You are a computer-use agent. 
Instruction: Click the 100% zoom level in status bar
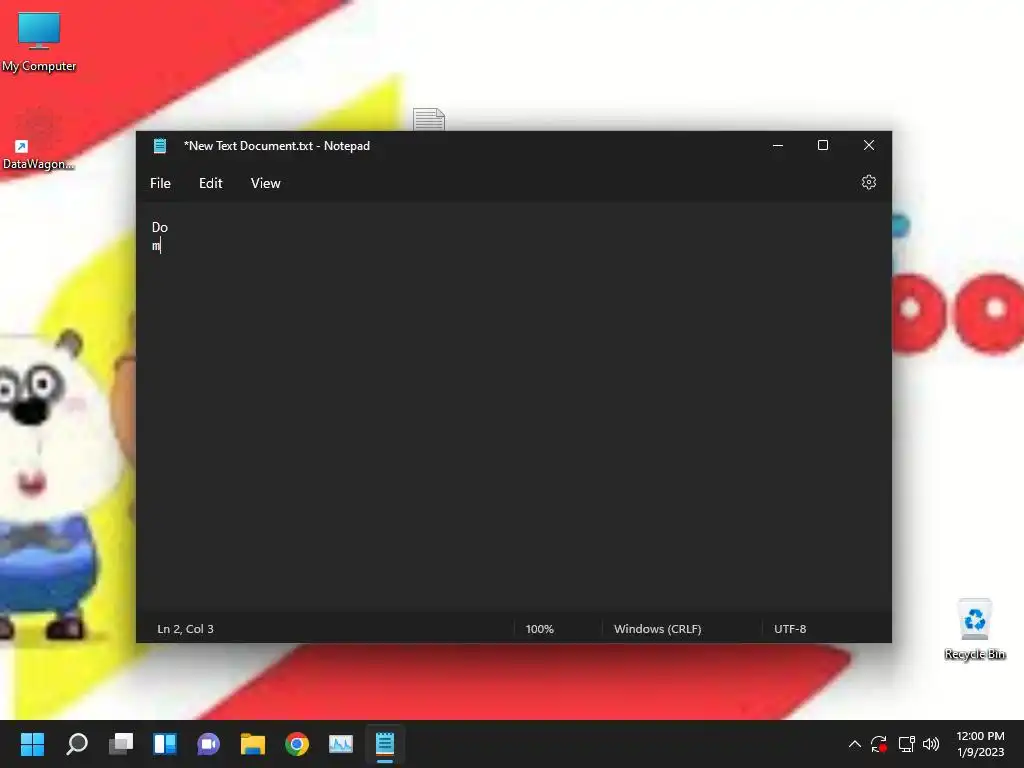pyautogui.click(x=539, y=629)
